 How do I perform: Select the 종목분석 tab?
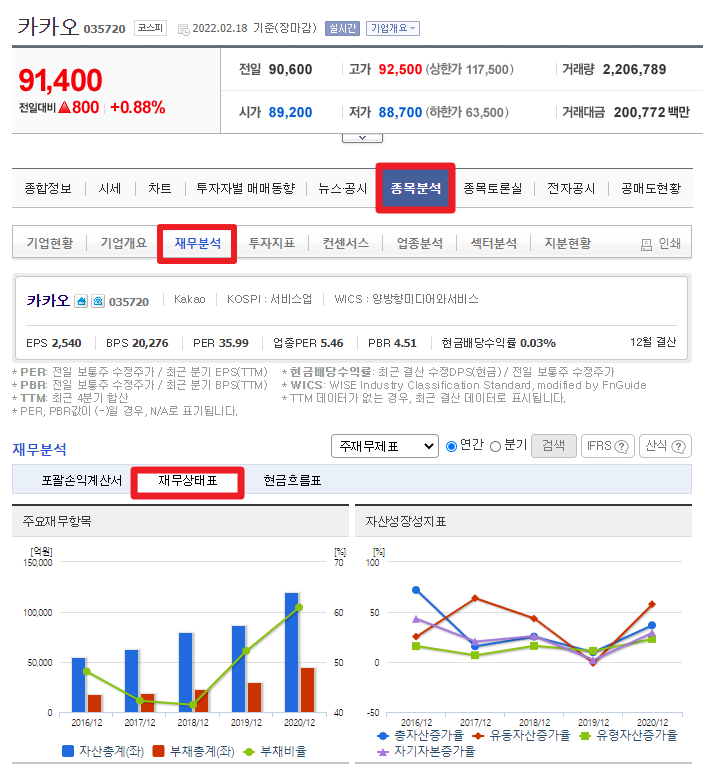click(x=415, y=188)
